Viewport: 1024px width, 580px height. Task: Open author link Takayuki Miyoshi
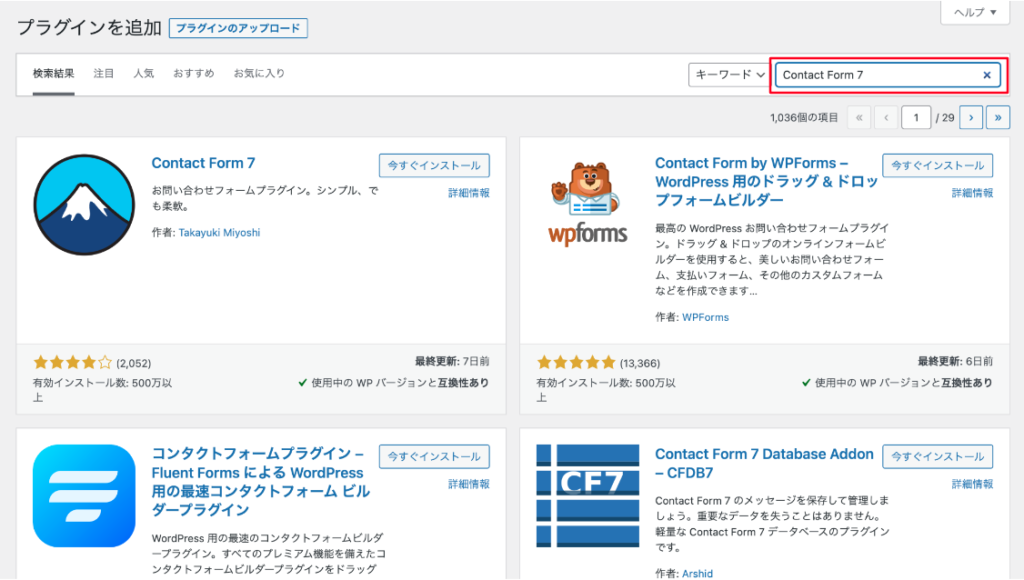[x=221, y=233]
